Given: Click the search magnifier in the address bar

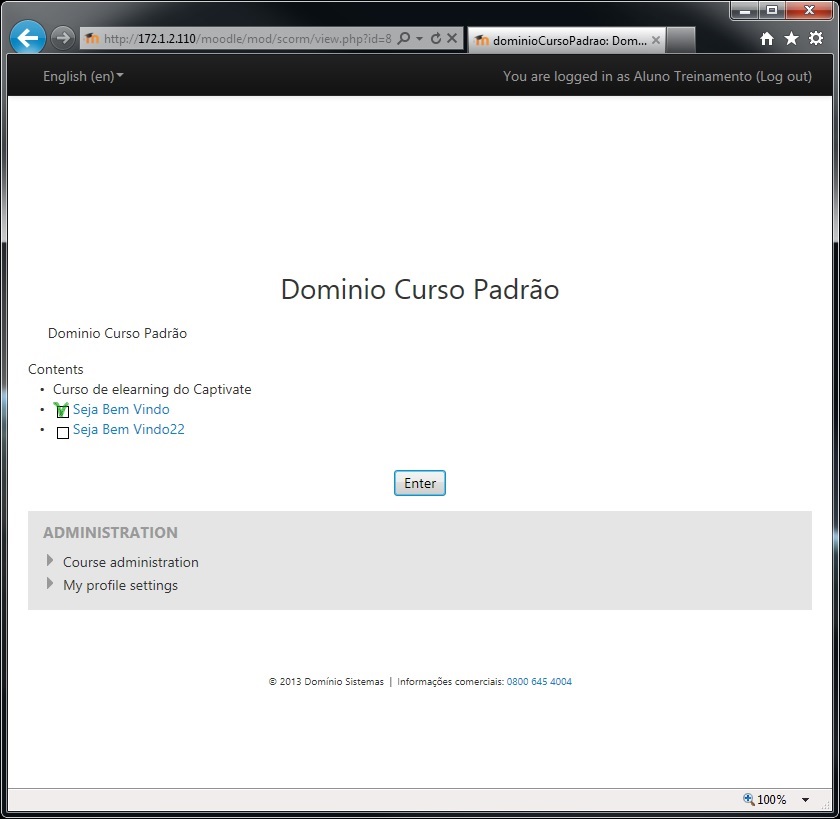Looking at the screenshot, I should pyautogui.click(x=404, y=38).
